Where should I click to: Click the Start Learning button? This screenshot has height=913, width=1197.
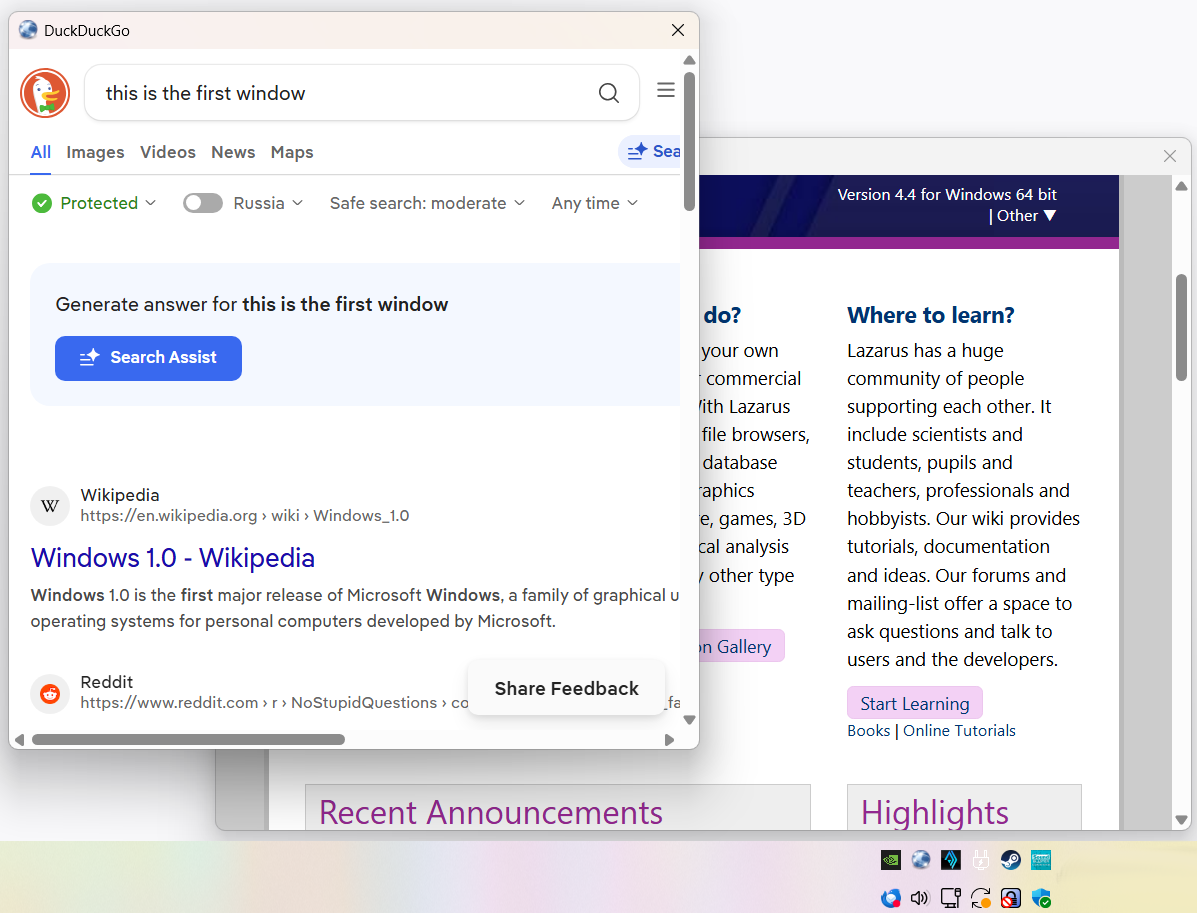914,703
